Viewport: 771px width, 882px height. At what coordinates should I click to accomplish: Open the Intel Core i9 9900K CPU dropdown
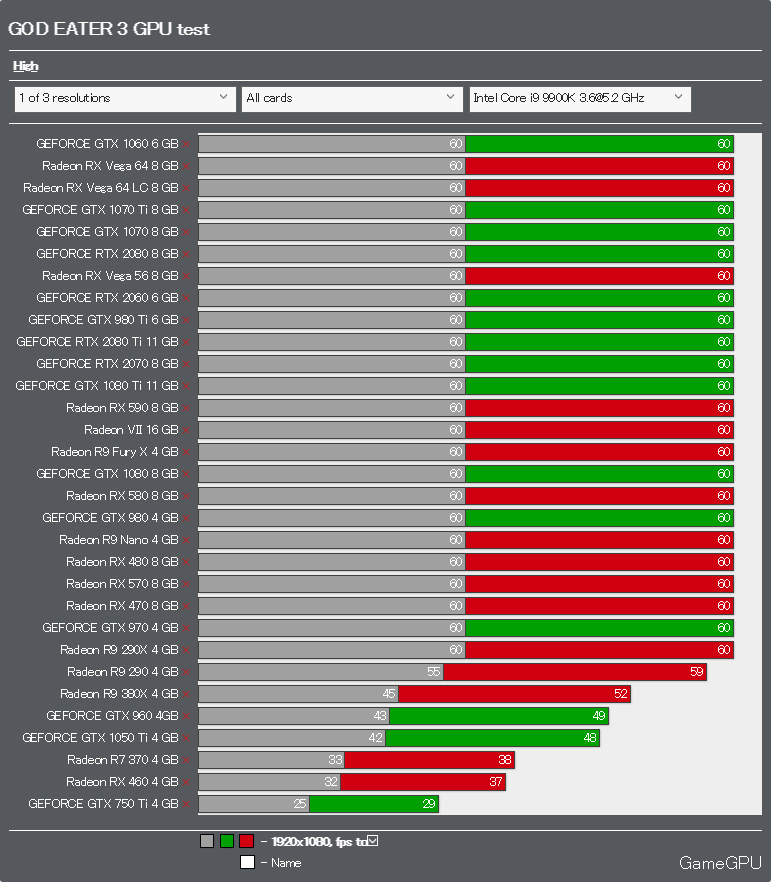(580, 98)
